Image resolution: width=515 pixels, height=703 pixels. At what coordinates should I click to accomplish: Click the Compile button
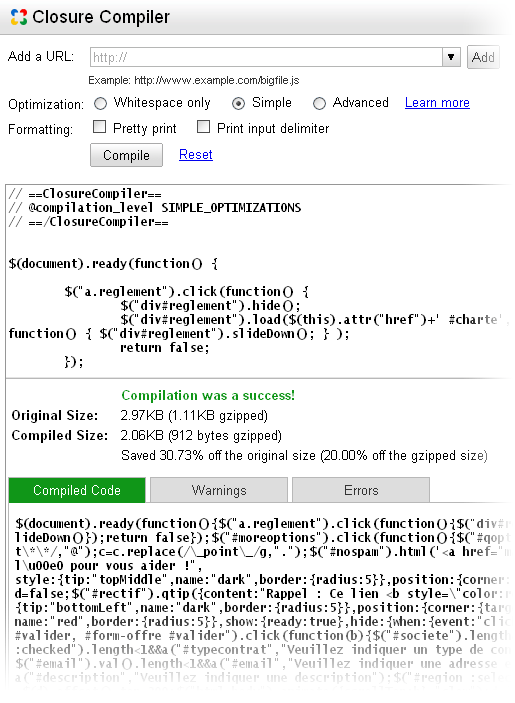126,155
